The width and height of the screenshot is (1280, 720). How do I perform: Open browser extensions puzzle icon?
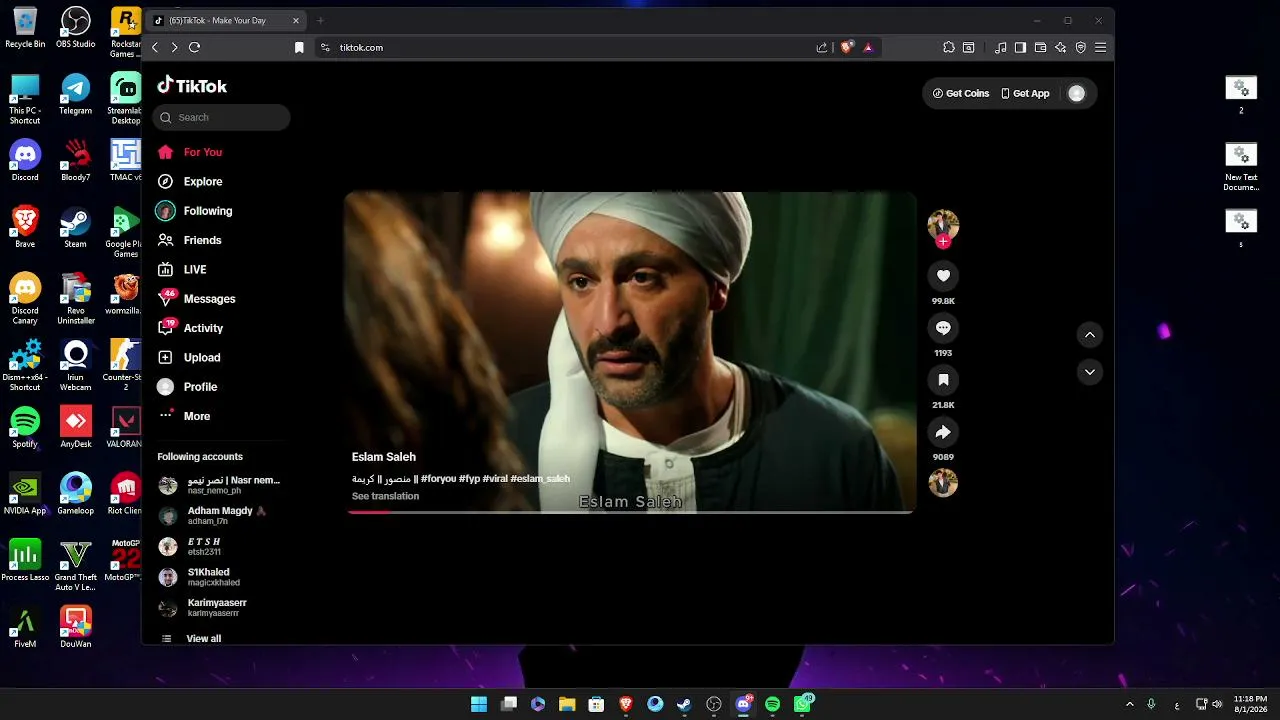point(949,47)
